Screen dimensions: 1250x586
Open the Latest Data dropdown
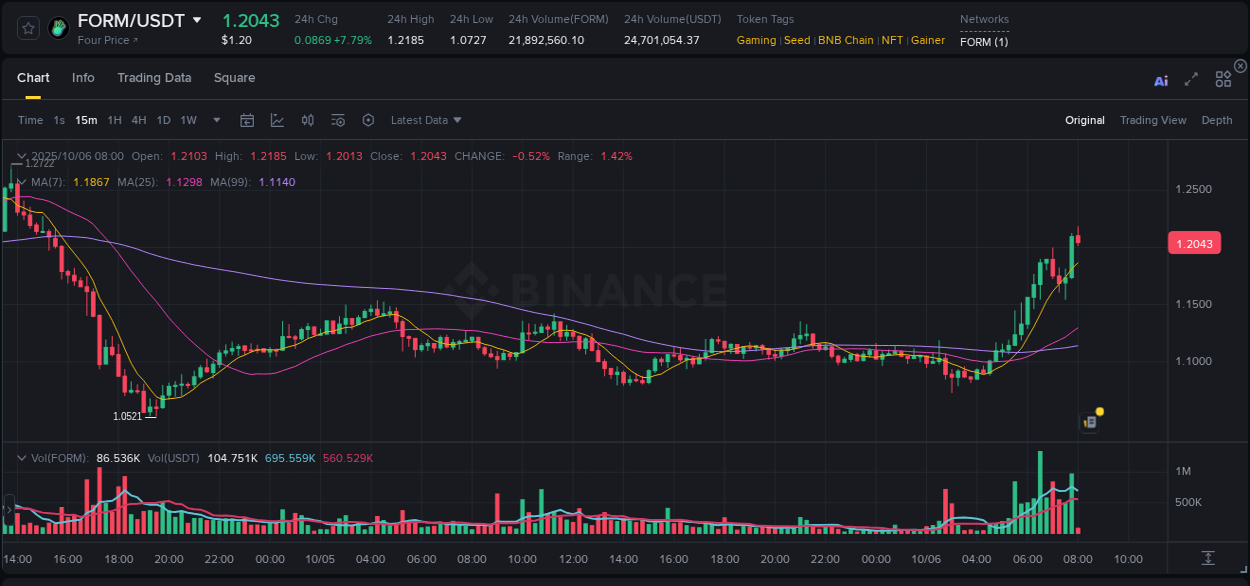[424, 120]
